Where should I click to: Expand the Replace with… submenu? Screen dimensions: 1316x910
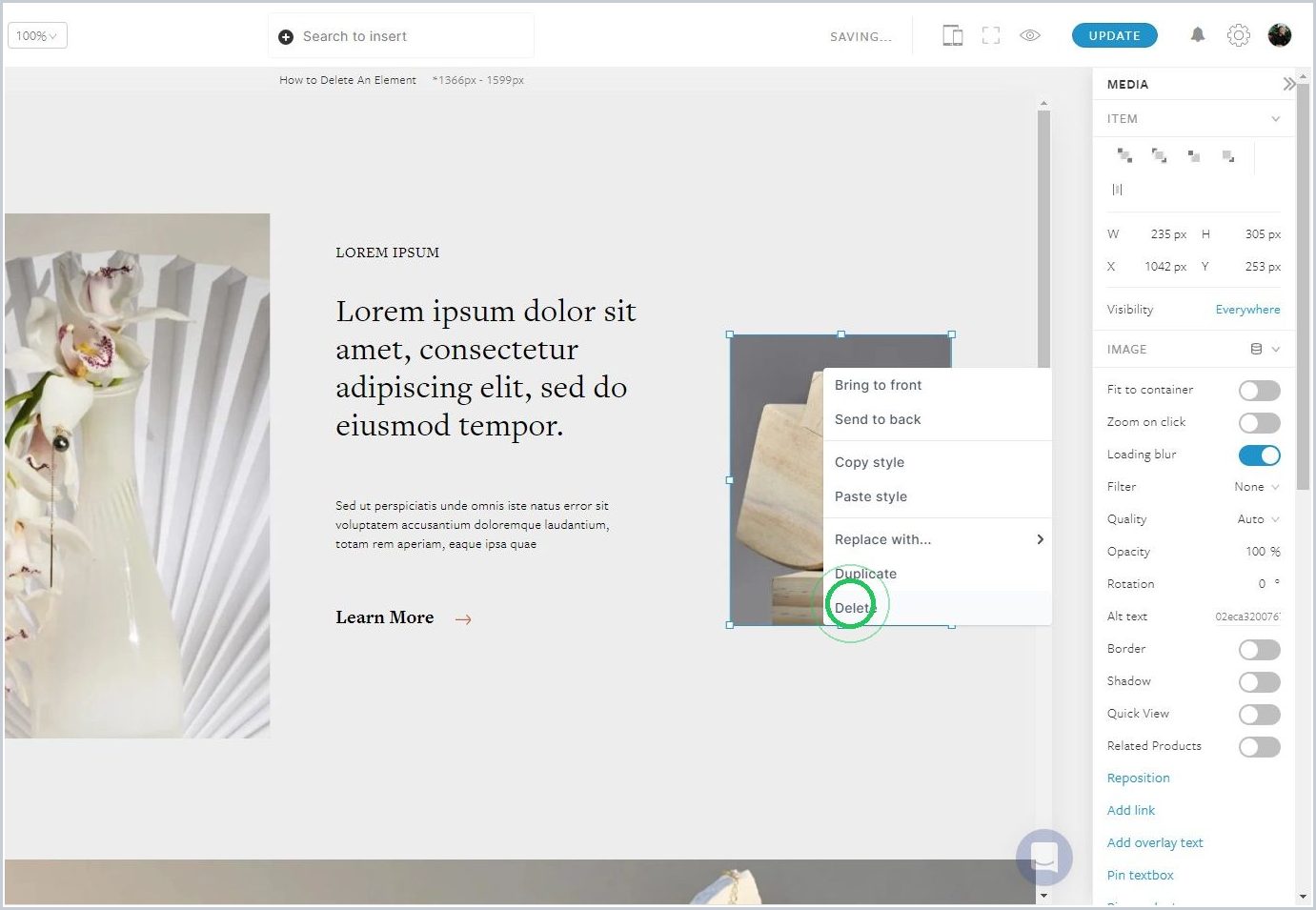tap(938, 539)
